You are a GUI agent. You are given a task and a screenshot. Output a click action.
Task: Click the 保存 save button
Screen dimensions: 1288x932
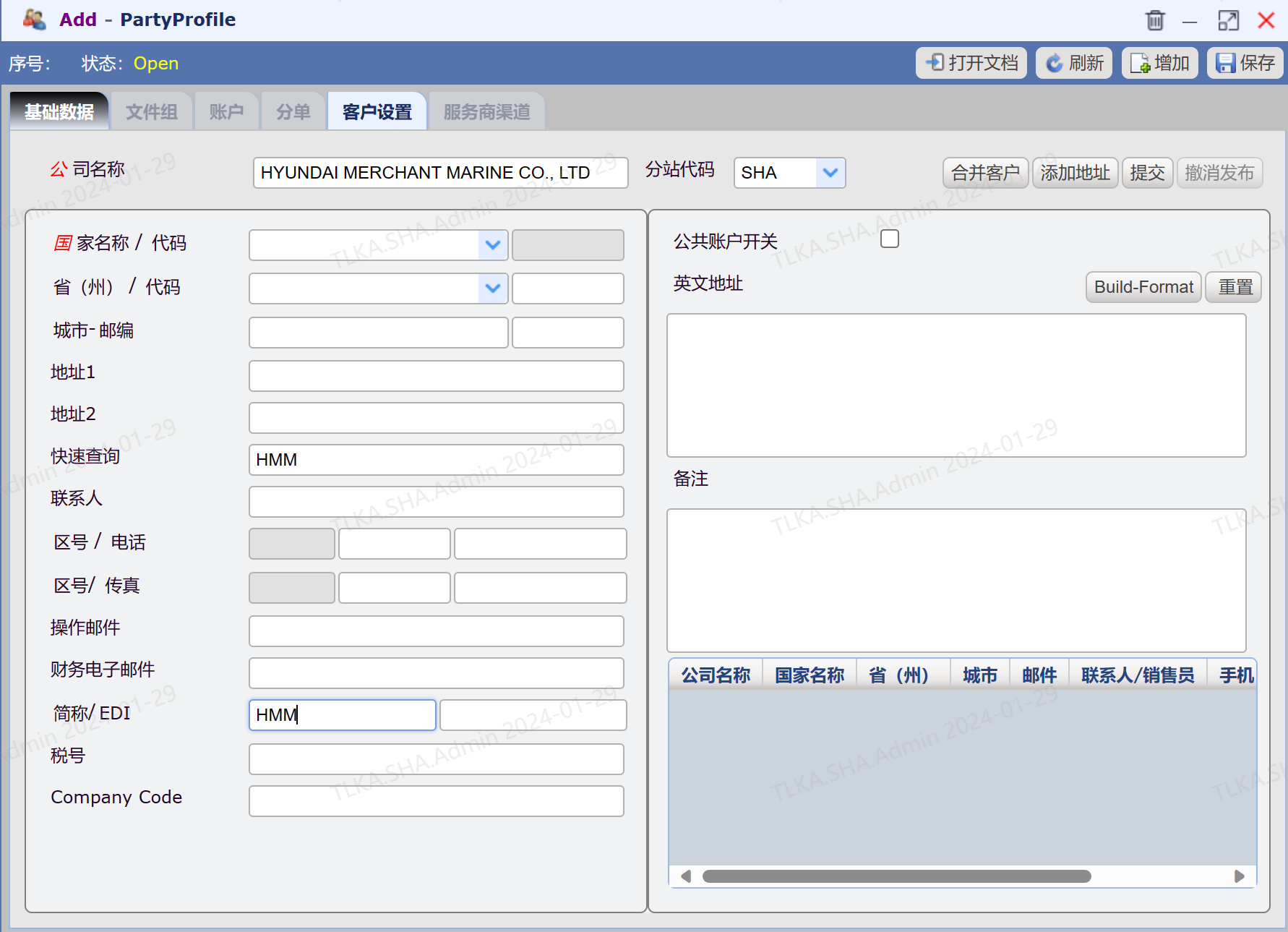[x=1245, y=63]
